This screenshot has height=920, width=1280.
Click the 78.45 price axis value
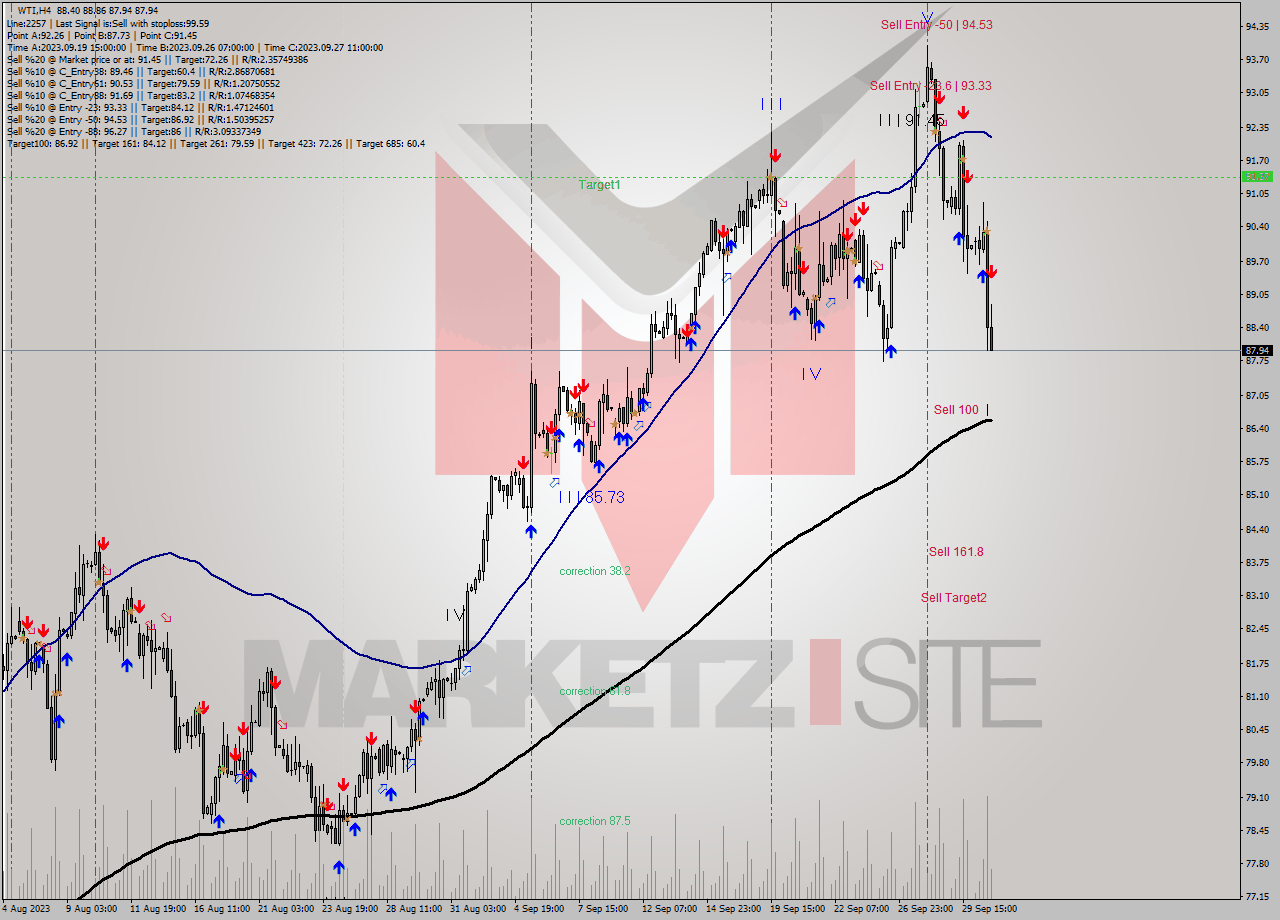1257,830
